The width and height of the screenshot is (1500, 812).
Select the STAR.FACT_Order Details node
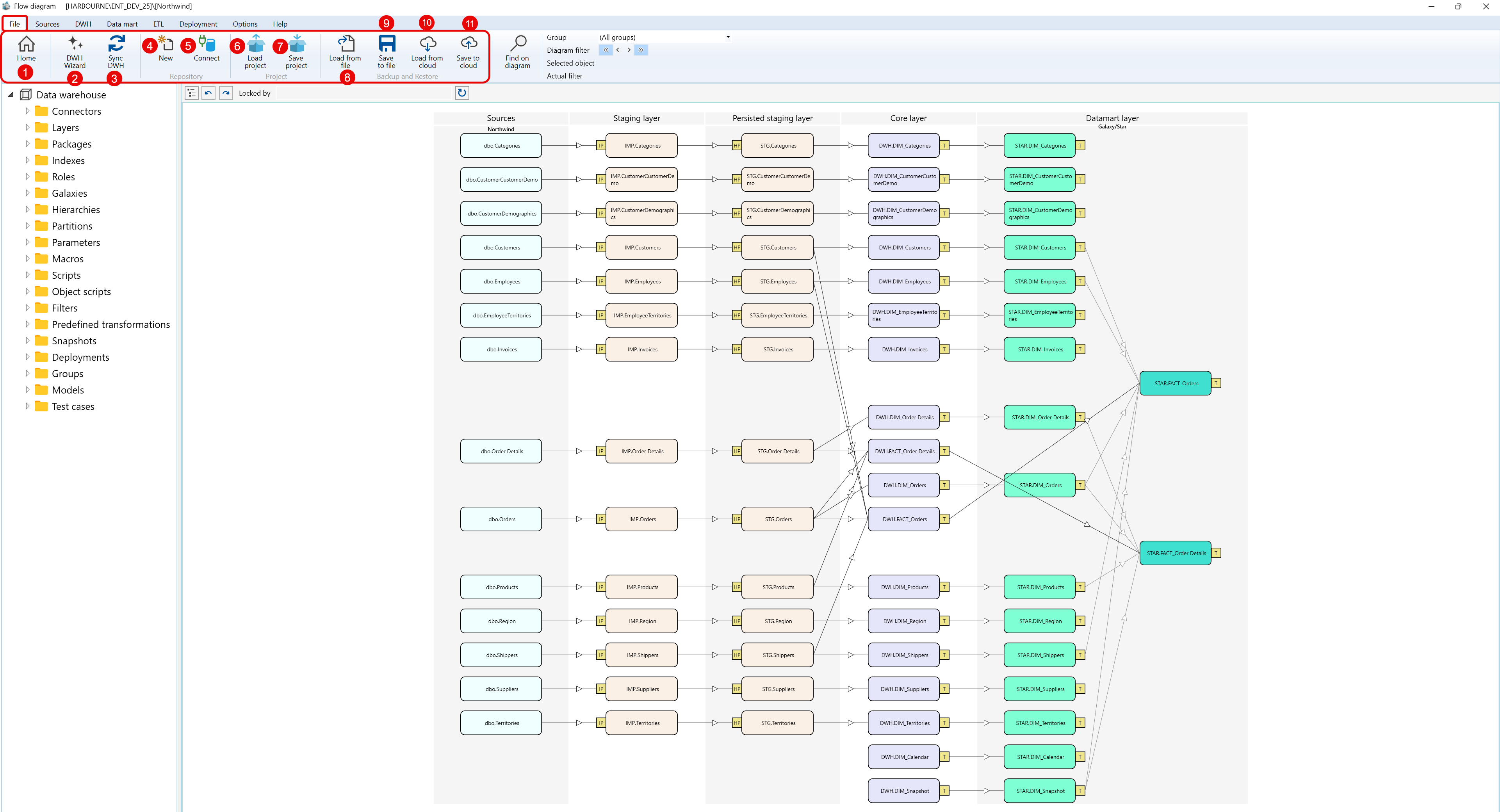click(x=1175, y=553)
